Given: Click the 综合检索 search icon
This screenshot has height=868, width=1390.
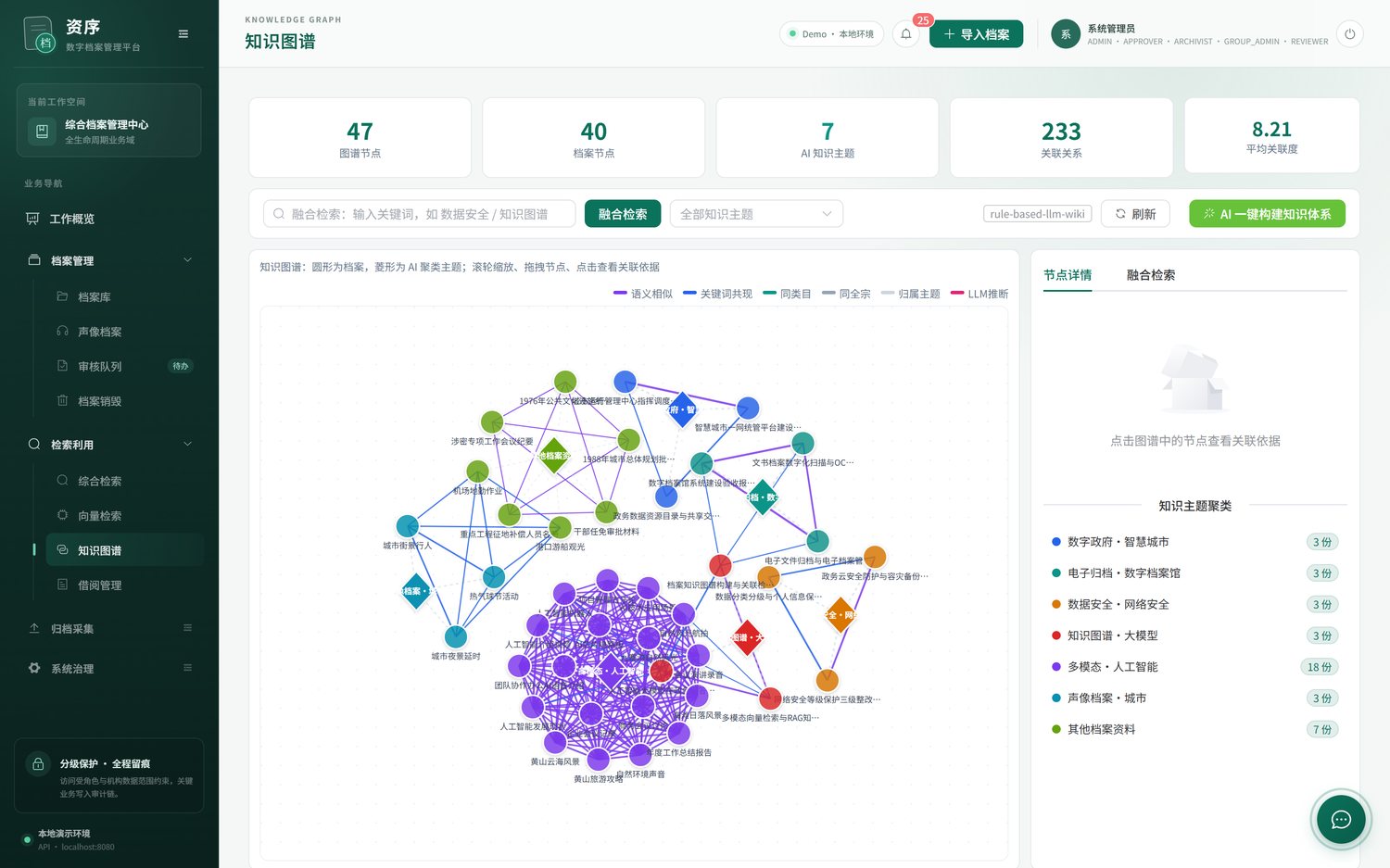Looking at the screenshot, I should pyautogui.click(x=62, y=480).
